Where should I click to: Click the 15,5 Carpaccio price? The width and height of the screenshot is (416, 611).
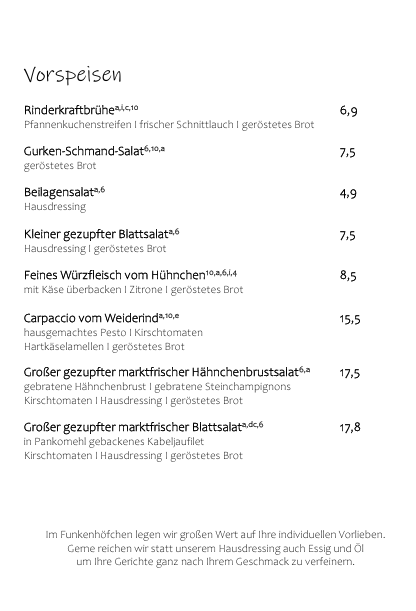[x=350, y=319]
